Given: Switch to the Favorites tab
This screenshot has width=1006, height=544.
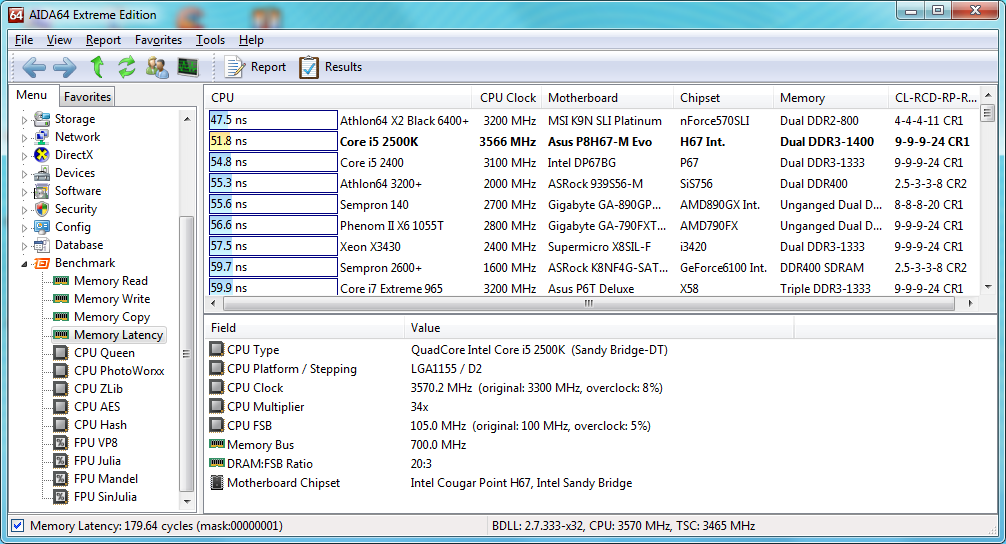Looking at the screenshot, I should point(87,97).
